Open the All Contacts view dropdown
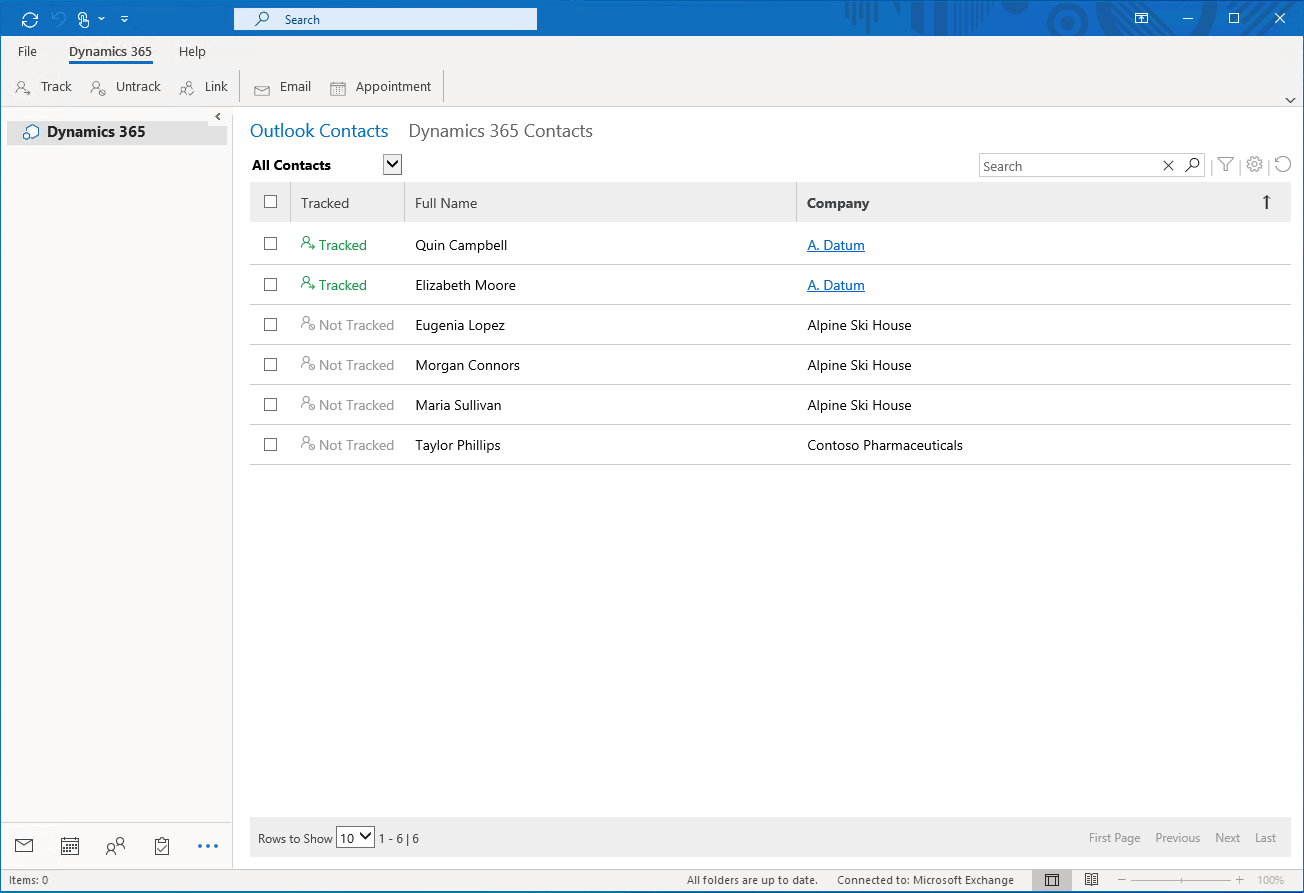Screen dimensions: 1304x893 (391, 164)
